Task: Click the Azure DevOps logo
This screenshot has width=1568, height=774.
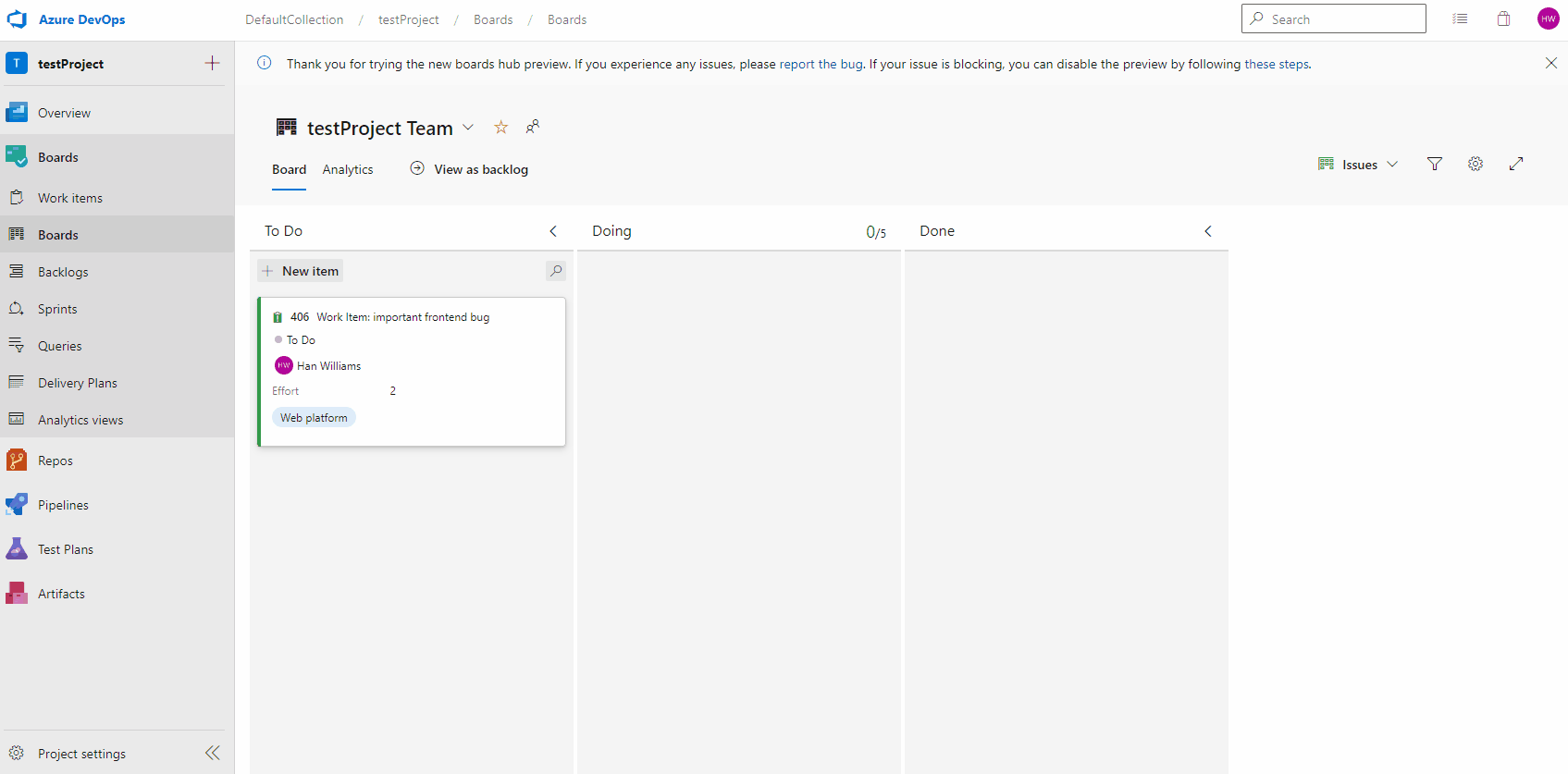Action: click(17, 19)
